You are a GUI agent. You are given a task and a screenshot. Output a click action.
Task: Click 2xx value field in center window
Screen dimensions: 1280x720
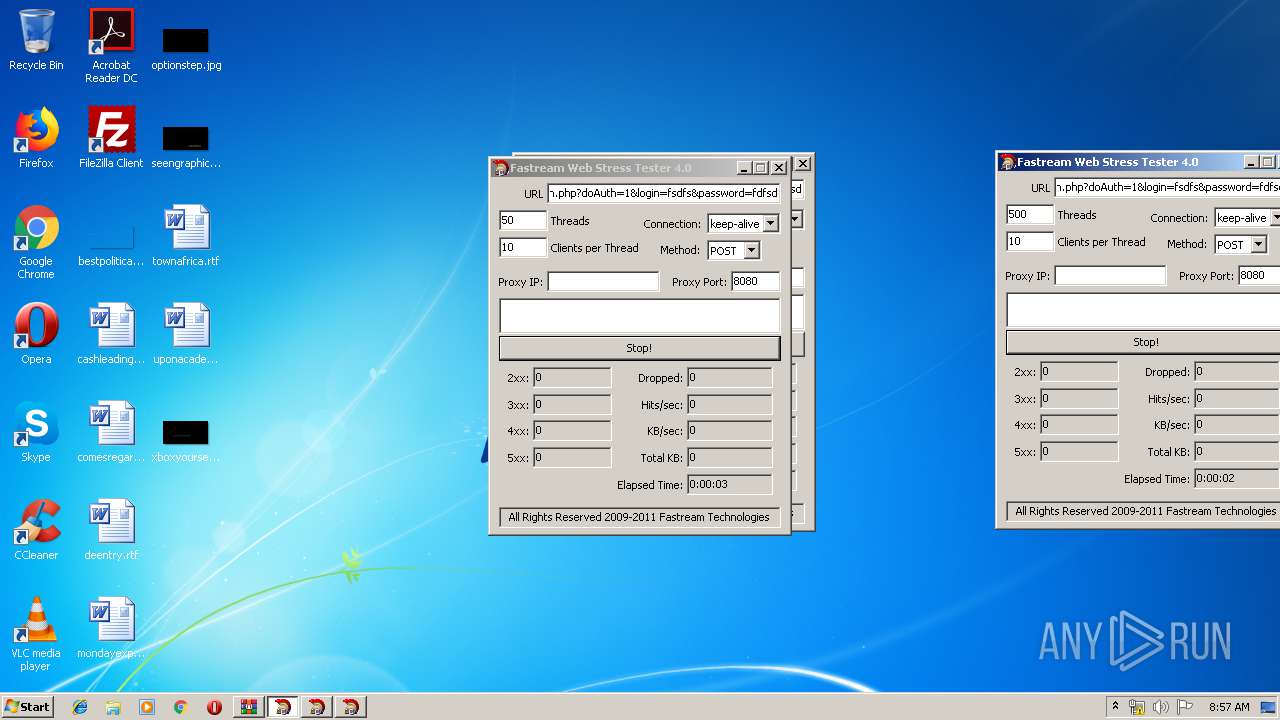click(x=571, y=378)
